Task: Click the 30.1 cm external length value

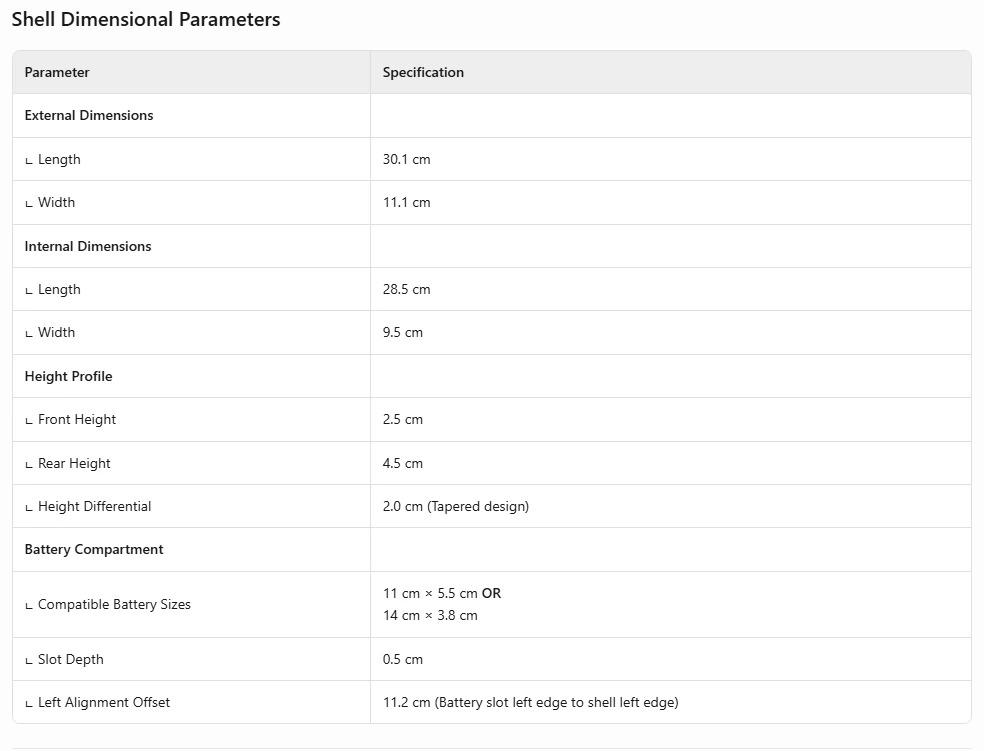Action: (x=406, y=159)
